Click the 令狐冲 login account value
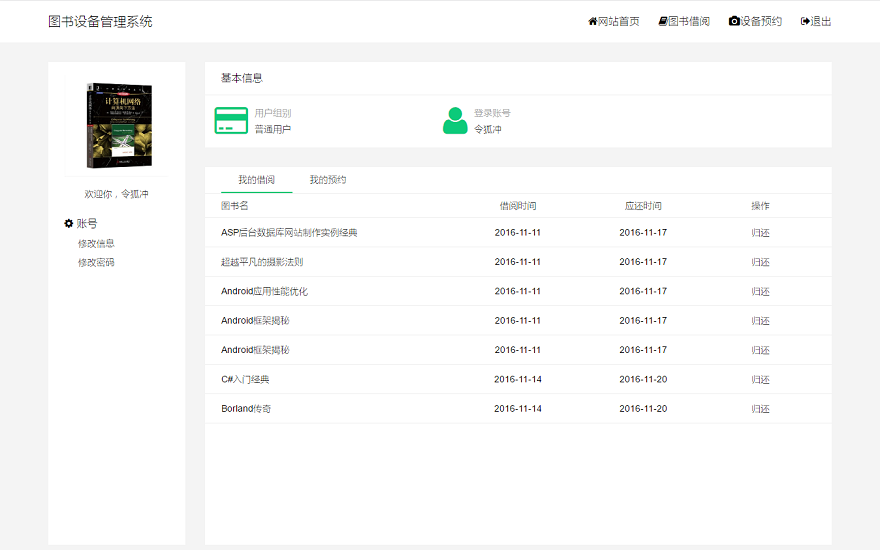Viewport: 880px width, 550px height. coord(488,130)
